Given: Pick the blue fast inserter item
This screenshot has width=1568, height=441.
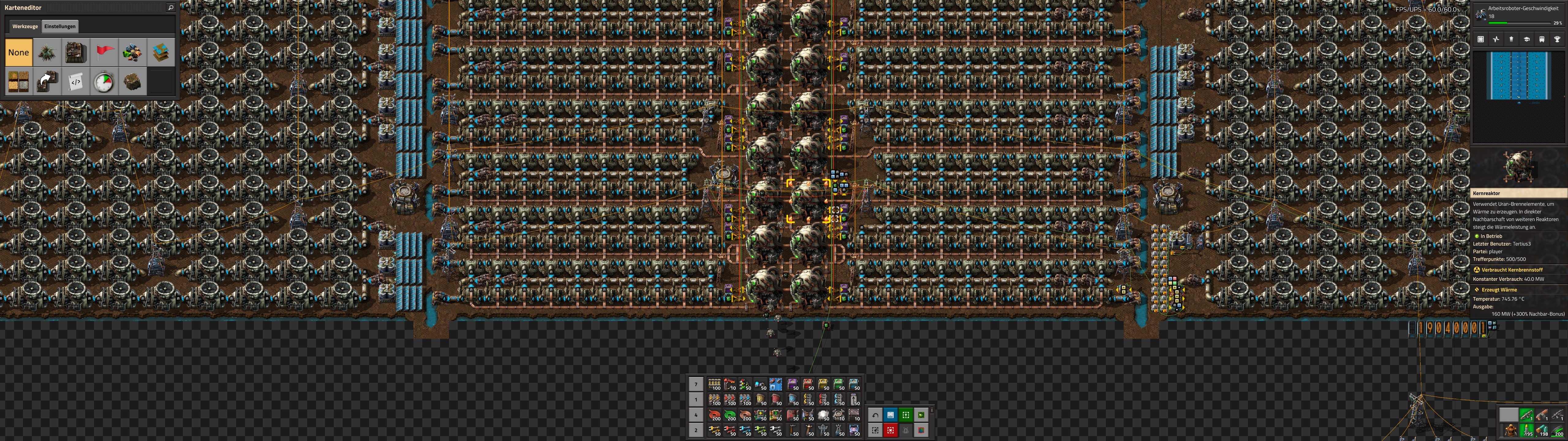Looking at the screenshot, I should 745,430.
